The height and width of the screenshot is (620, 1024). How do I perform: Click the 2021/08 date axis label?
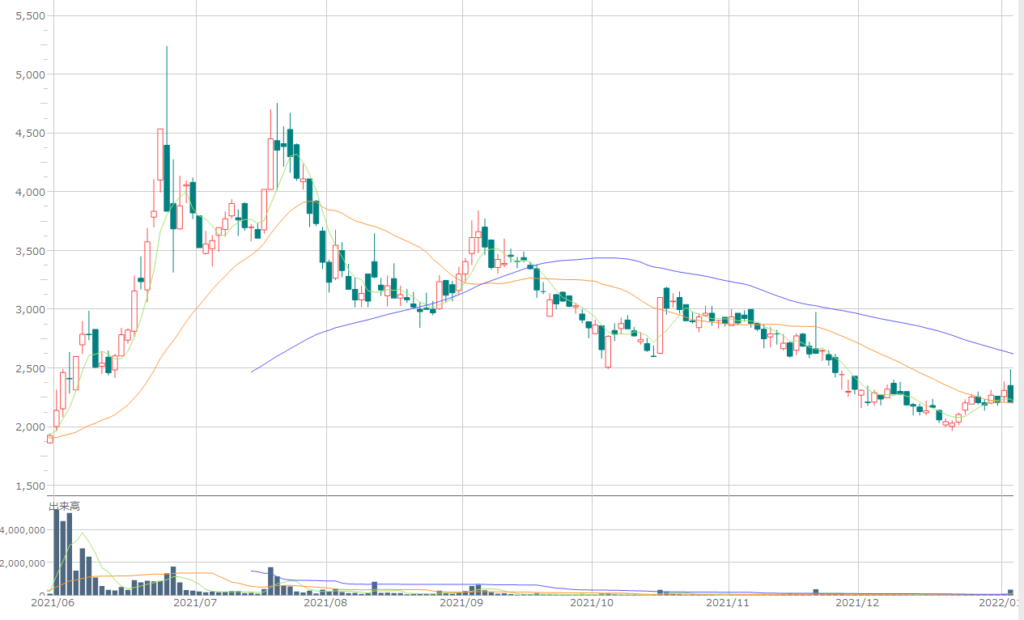pyautogui.click(x=325, y=602)
